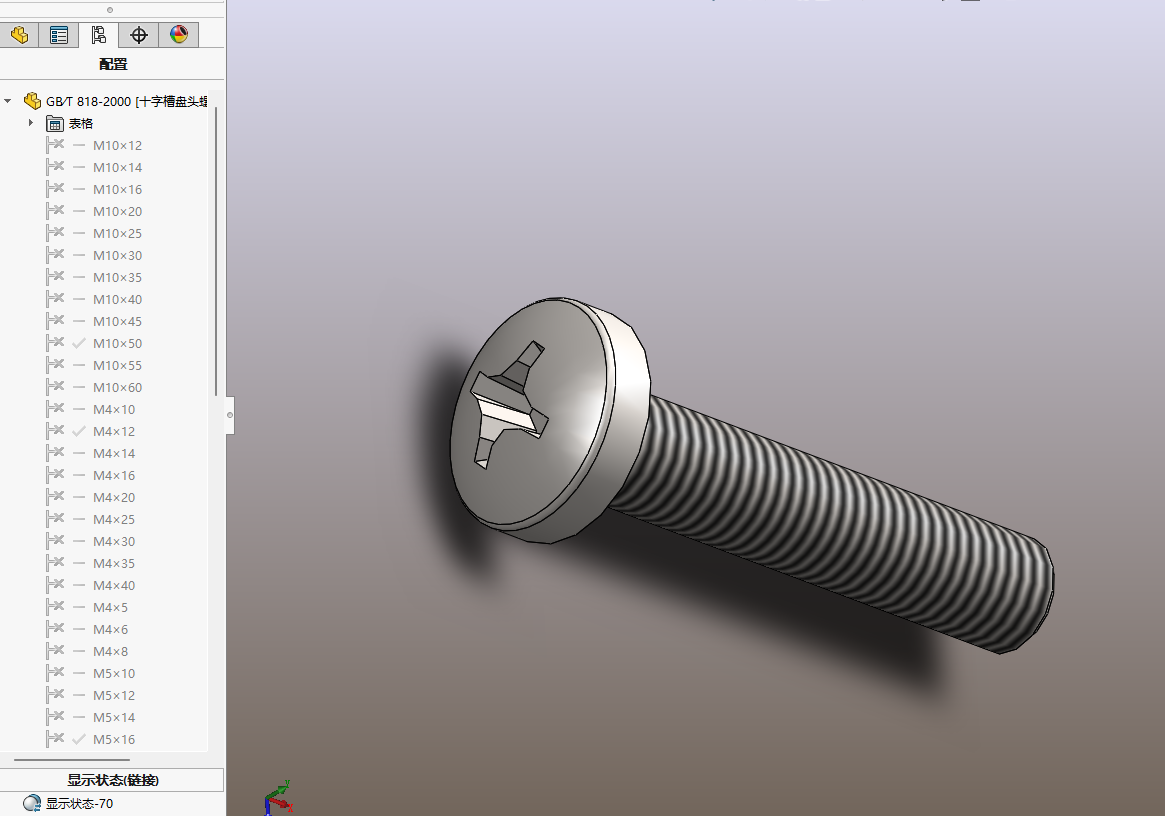Select configuration M10×25
This screenshot has width=1165, height=816.
(117, 233)
